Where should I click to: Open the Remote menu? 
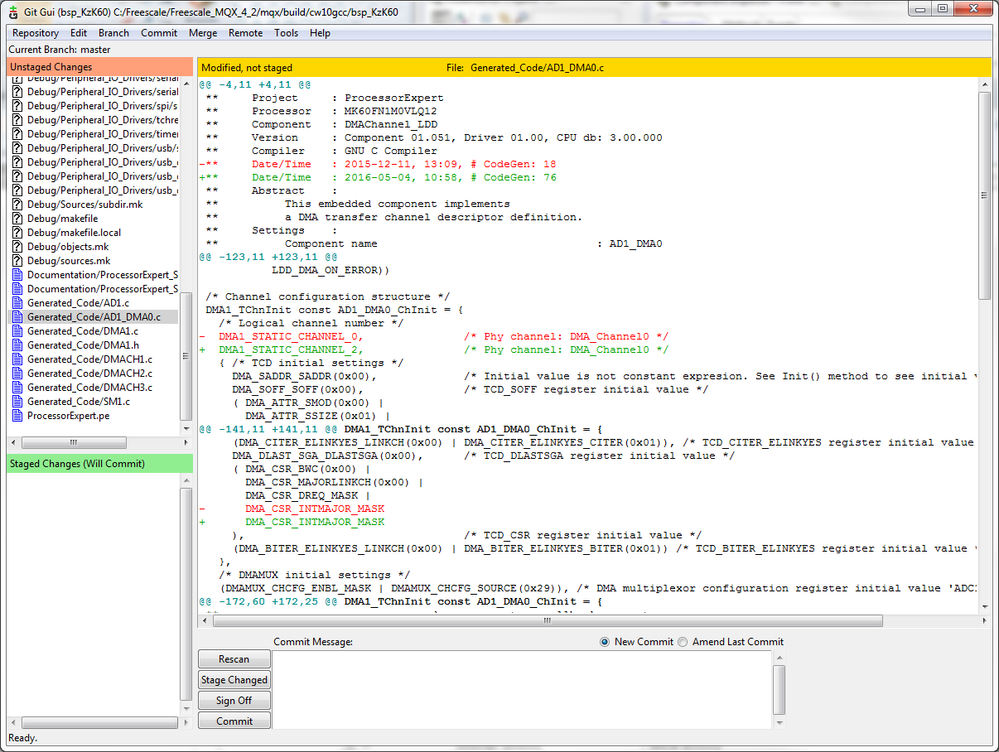click(245, 33)
